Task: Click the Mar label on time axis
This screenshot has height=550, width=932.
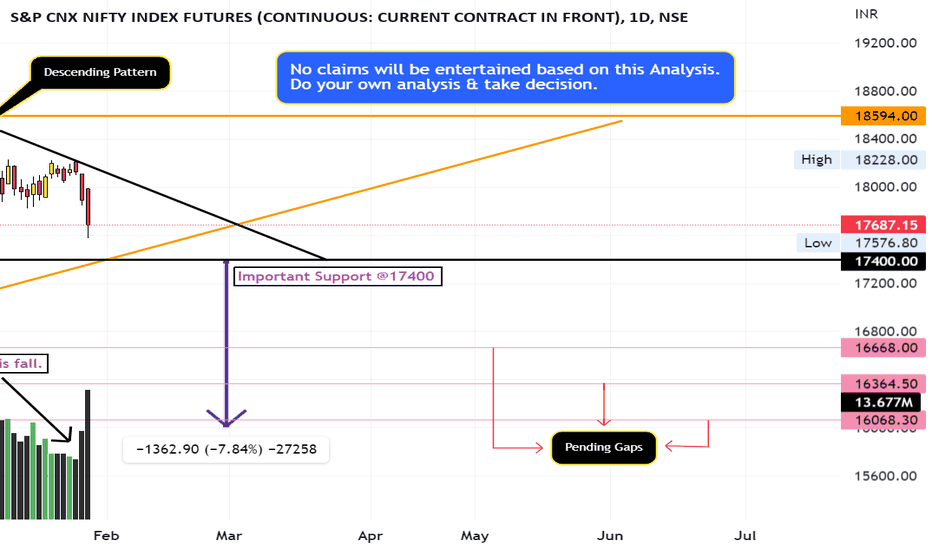Action: coord(229,536)
